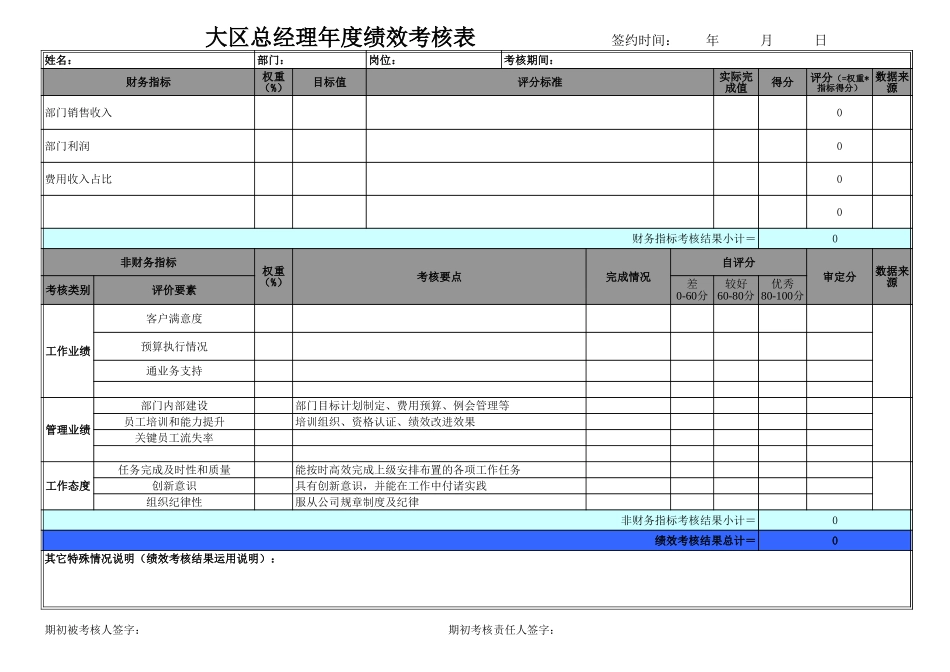The image size is (950, 672).
Task: Click the 签约时间 label
Action: [x=640, y=41]
